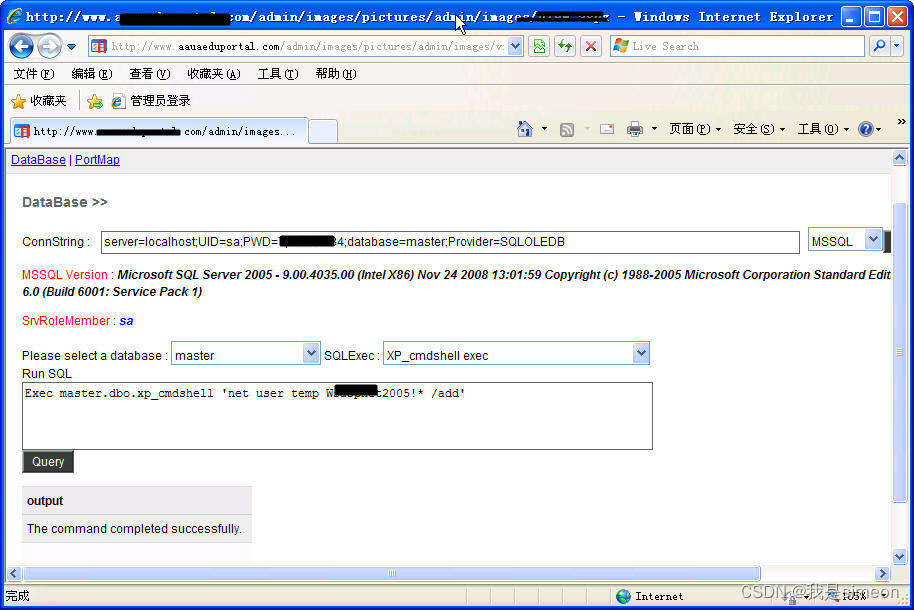The image size is (914, 610).
Task: Add to favorites bar star icon
Action: [x=94, y=101]
